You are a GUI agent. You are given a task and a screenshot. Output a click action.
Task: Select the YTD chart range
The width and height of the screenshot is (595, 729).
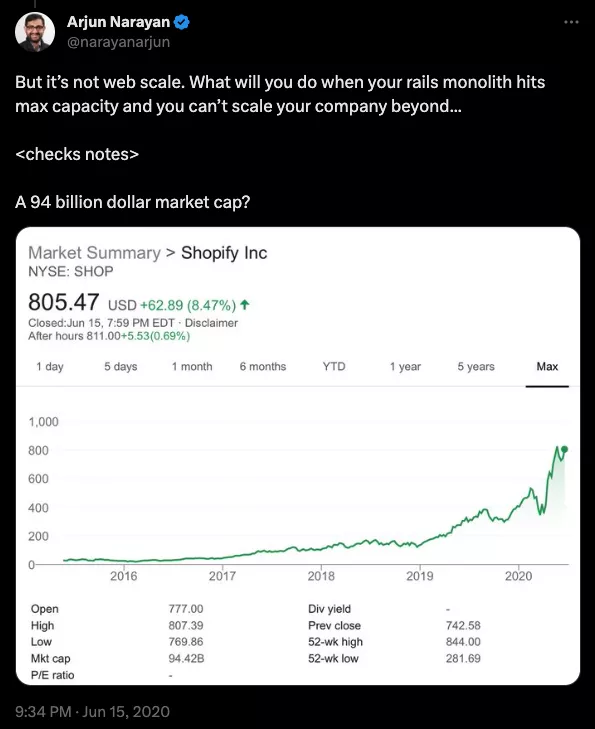(x=334, y=366)
